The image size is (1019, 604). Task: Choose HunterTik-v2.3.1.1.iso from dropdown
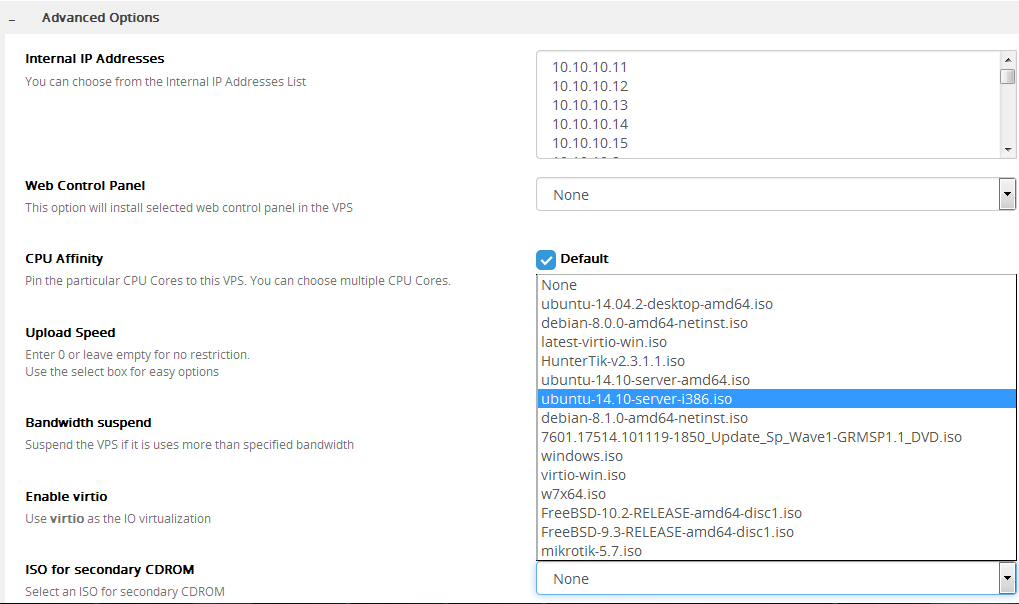(613, 361)
